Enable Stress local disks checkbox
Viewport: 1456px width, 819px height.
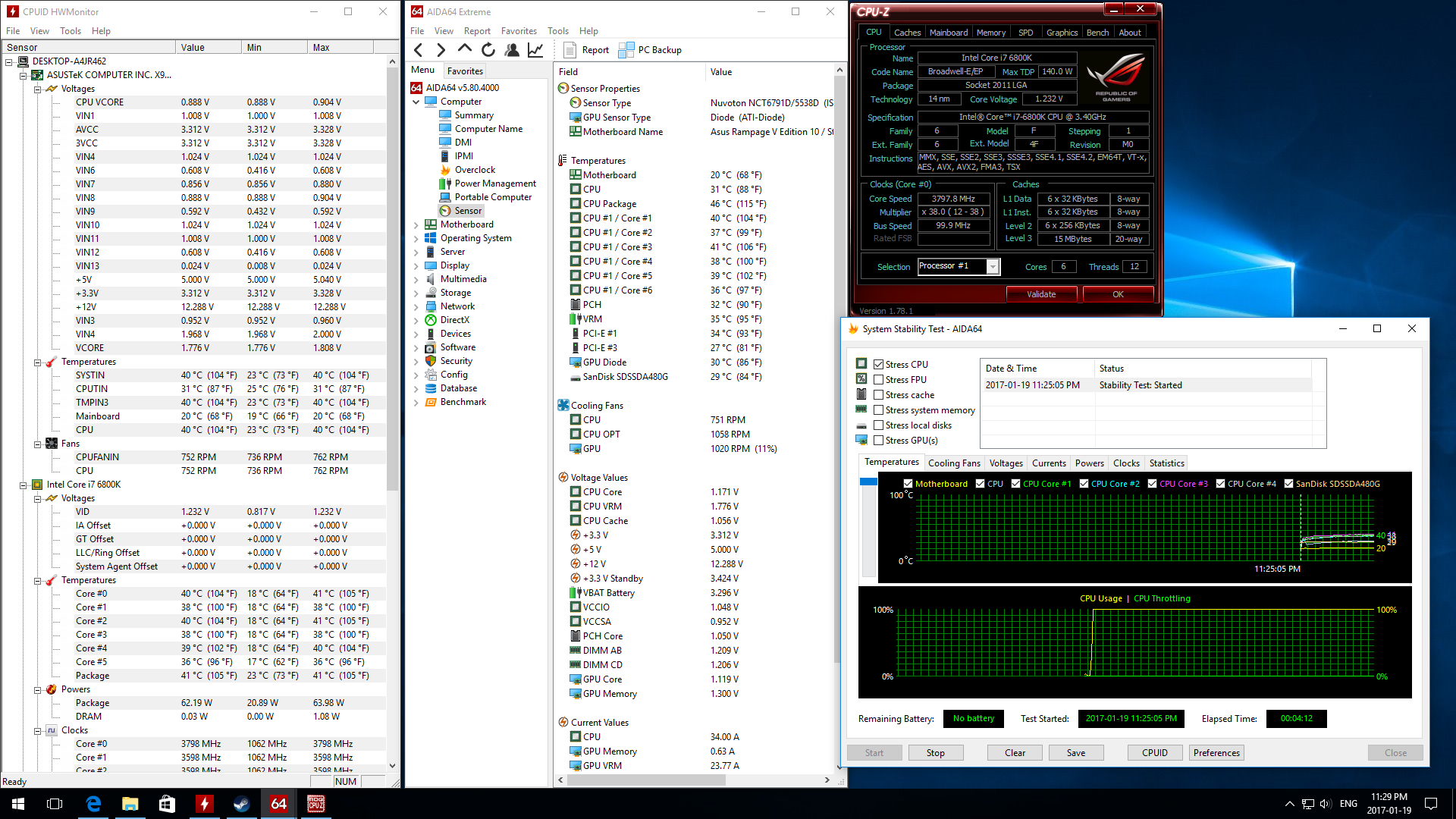point(879,425)
